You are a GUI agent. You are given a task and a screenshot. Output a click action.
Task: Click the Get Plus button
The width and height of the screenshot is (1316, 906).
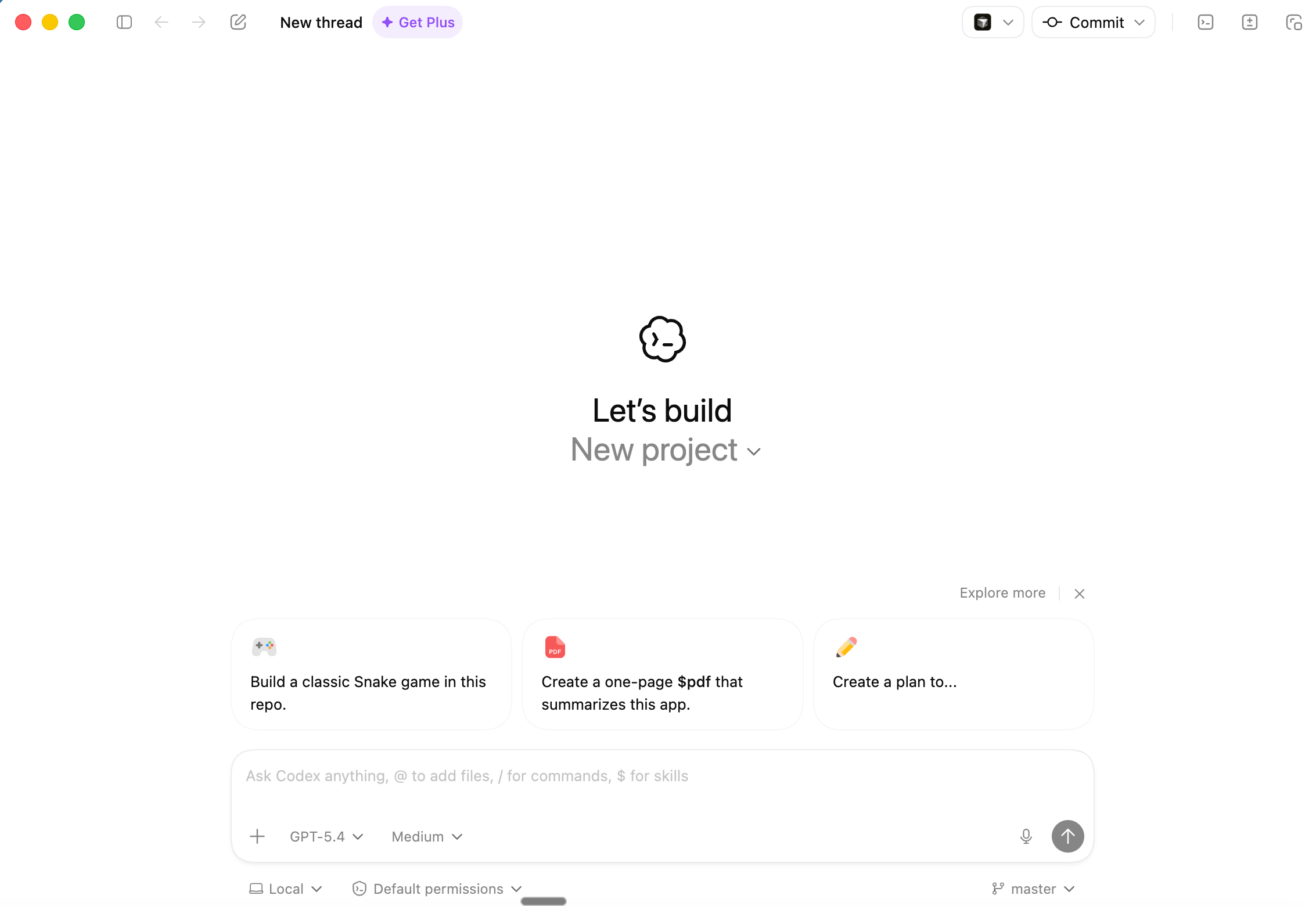418,23
